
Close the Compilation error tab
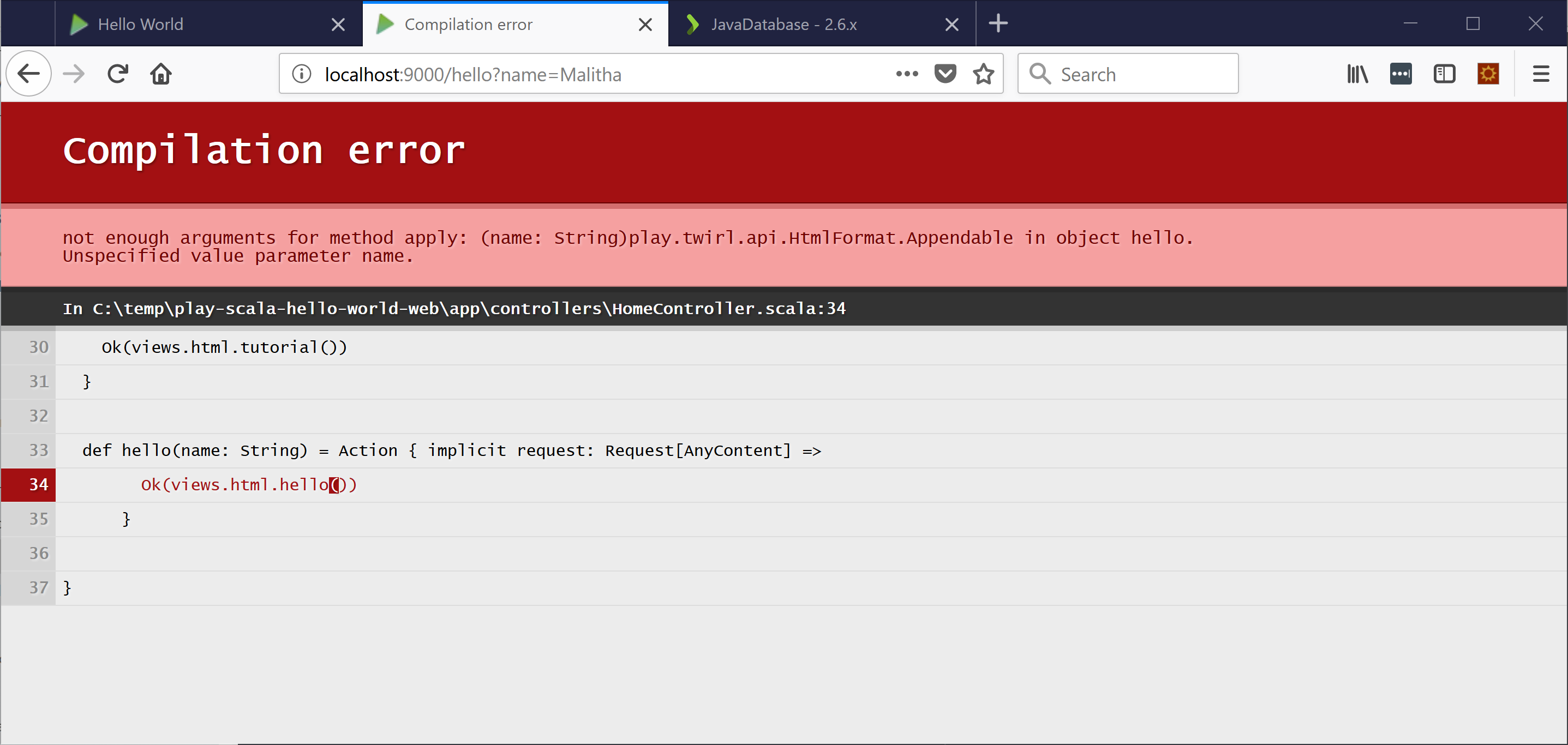pos(645,25)
